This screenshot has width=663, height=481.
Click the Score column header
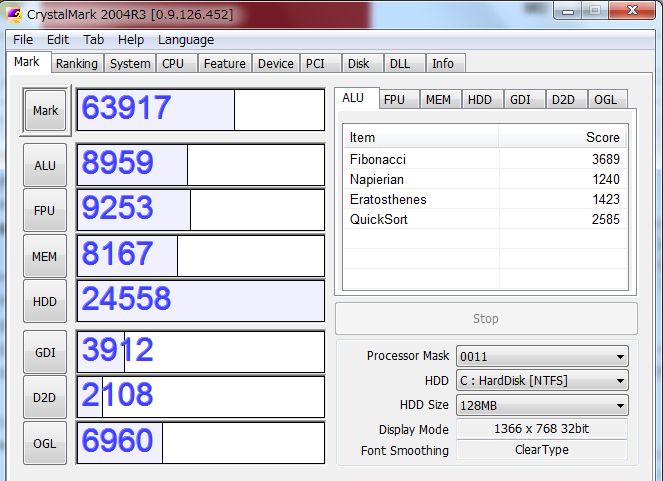click(602, 137)
